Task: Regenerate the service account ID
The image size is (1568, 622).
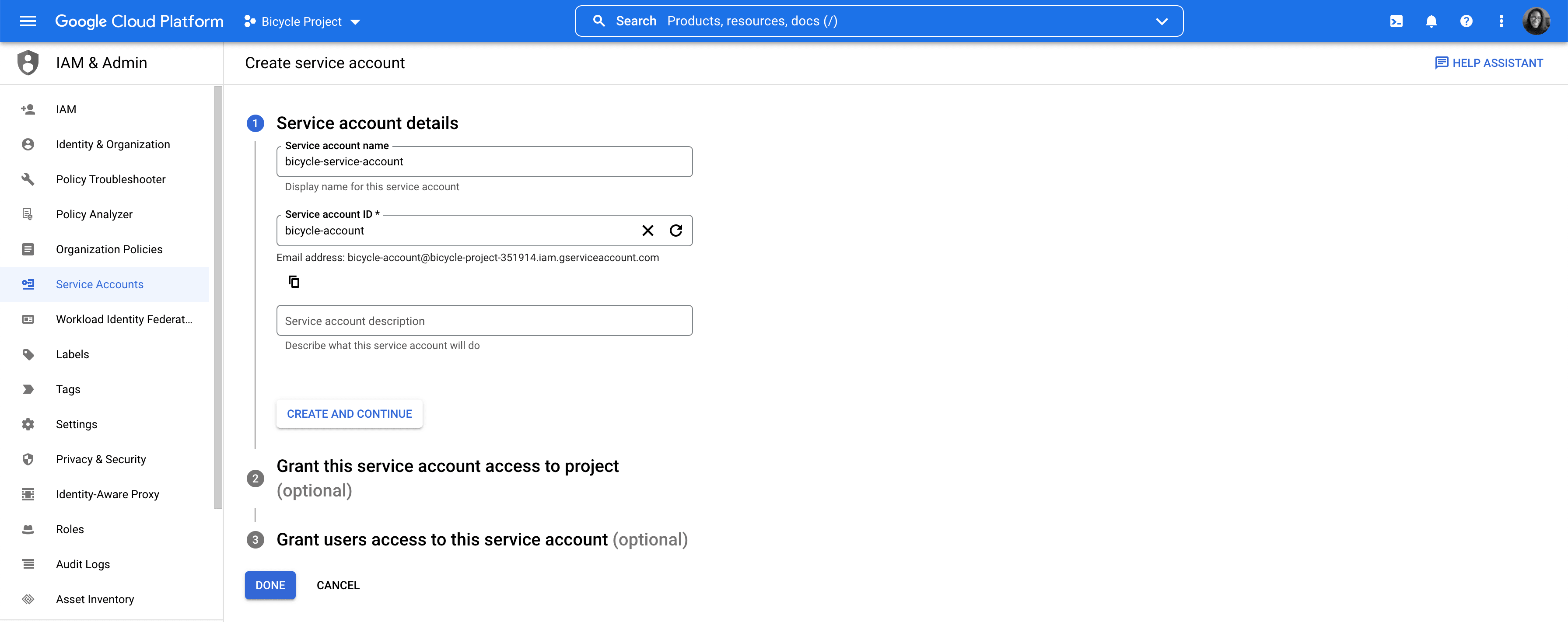Action: pyautogui.click(x=675, y=231)
